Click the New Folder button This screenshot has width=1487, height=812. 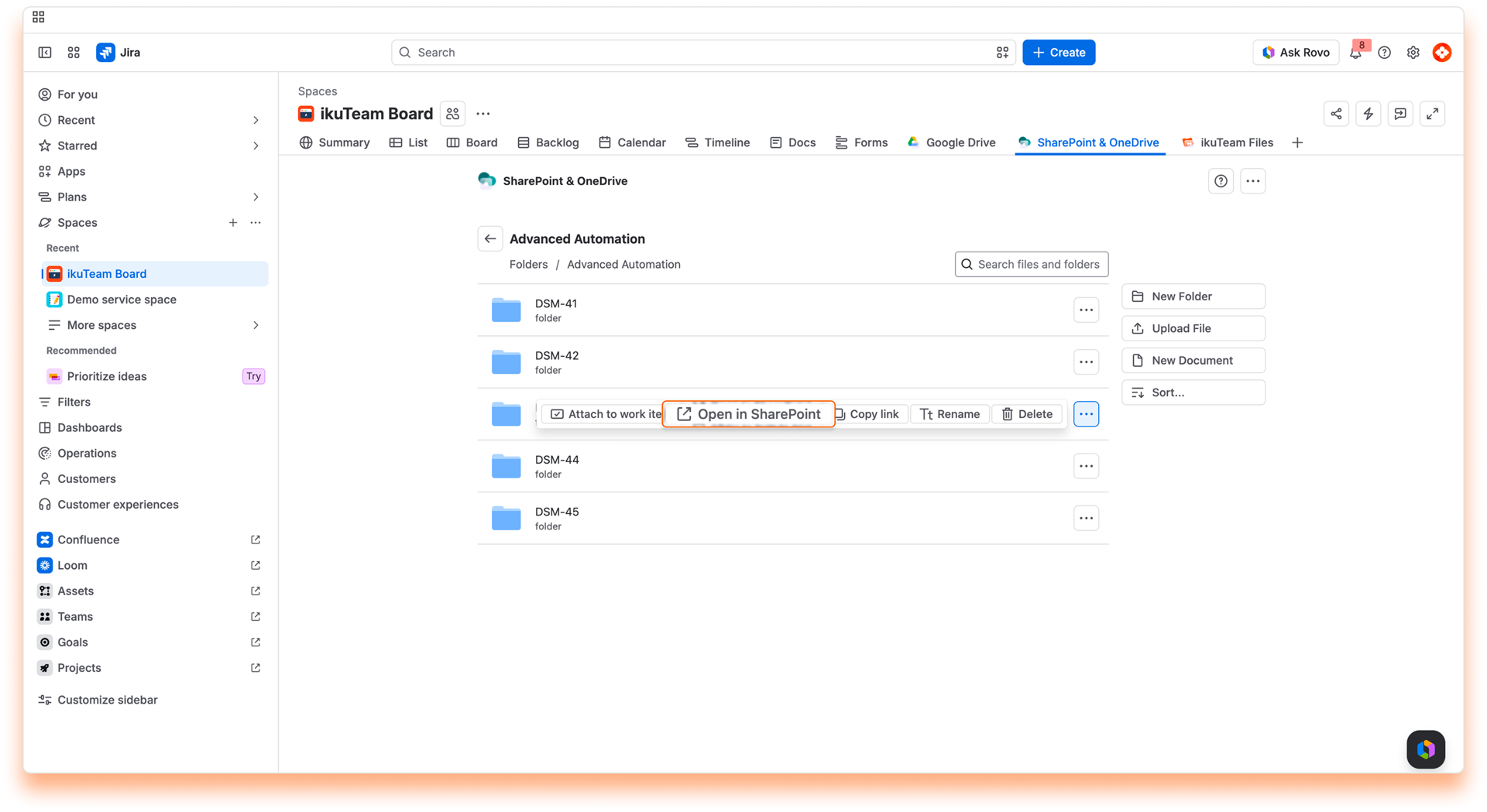1193,296
